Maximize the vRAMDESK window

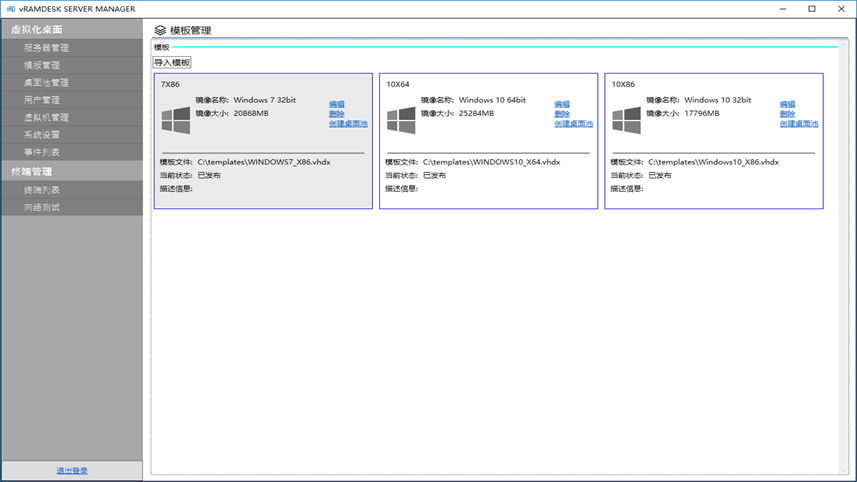[812, 9]
